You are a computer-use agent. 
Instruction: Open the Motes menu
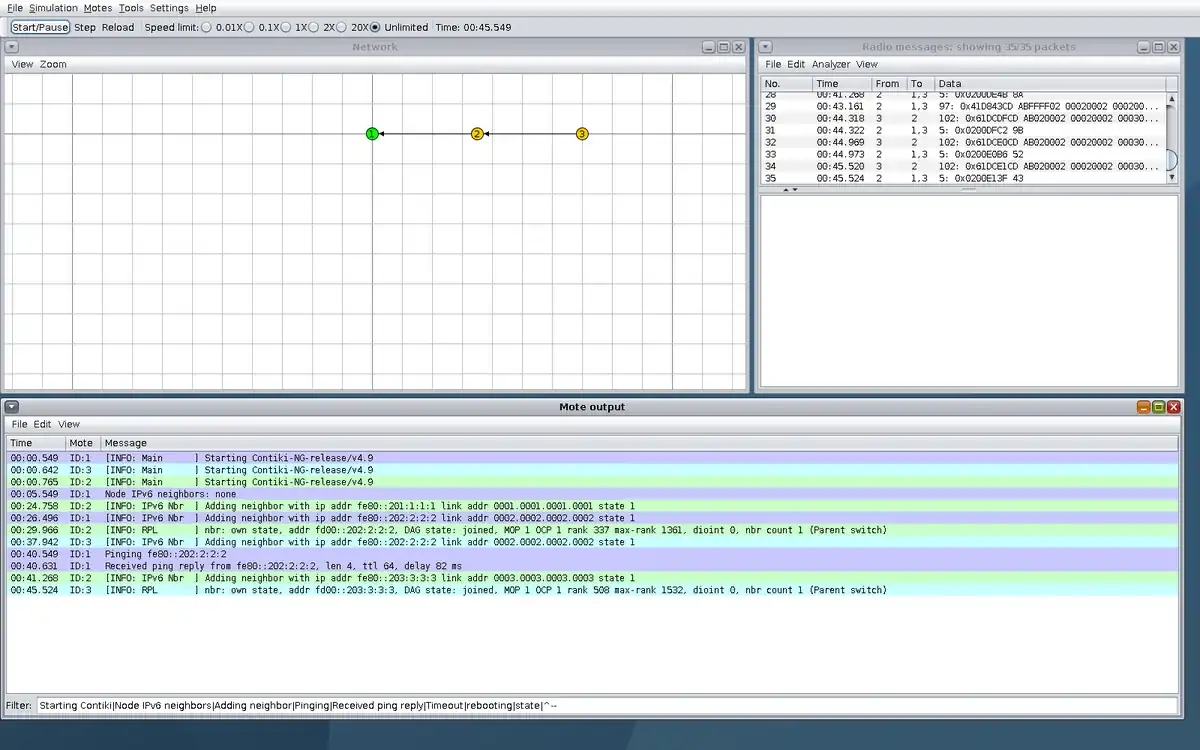(98, 8)
